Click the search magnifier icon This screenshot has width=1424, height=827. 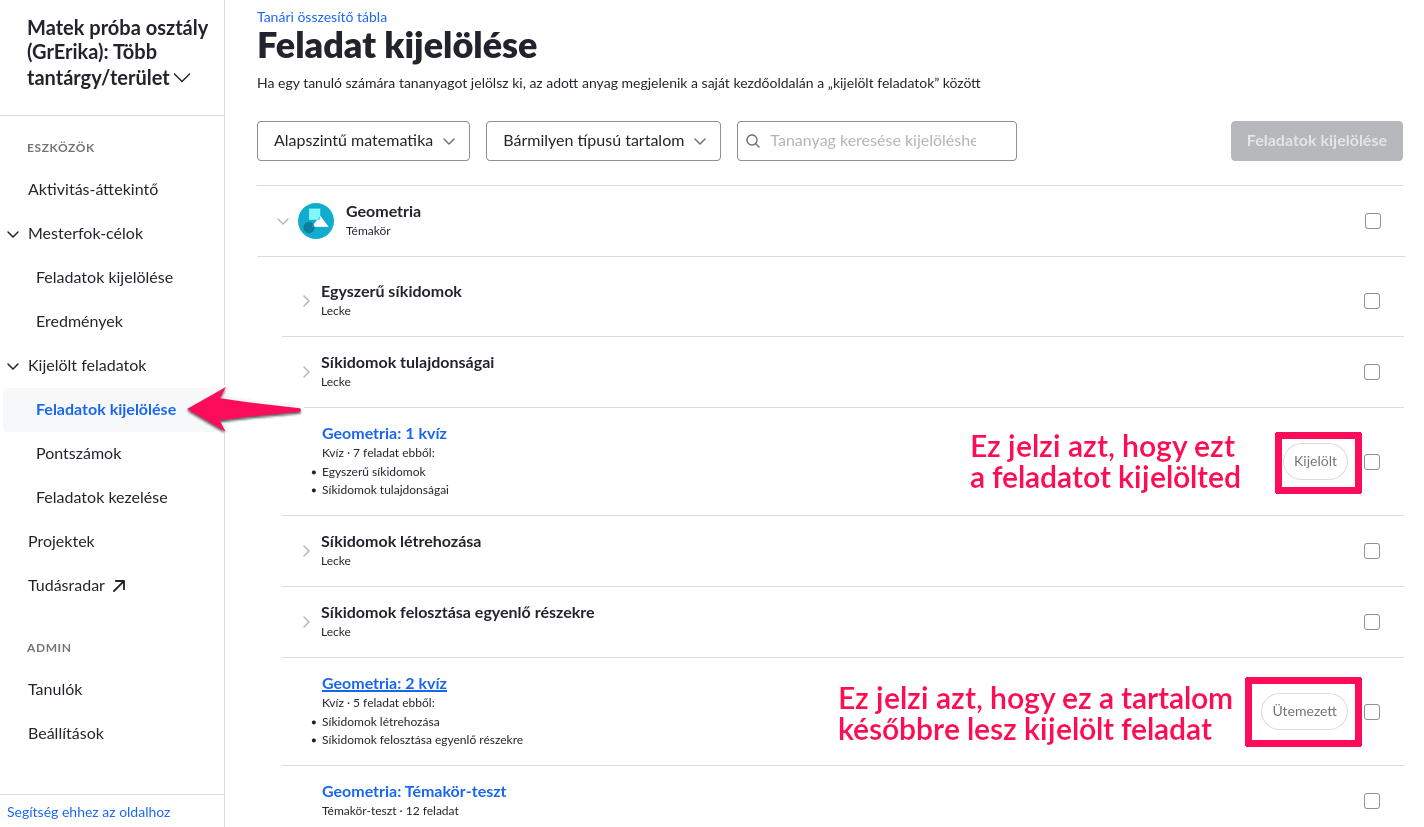click(754, 141)
